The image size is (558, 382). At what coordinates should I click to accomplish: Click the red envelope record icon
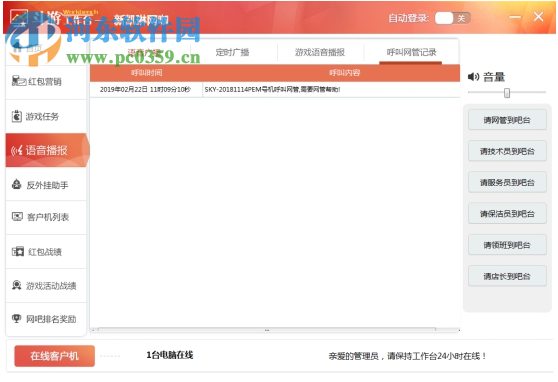(18, 251)
